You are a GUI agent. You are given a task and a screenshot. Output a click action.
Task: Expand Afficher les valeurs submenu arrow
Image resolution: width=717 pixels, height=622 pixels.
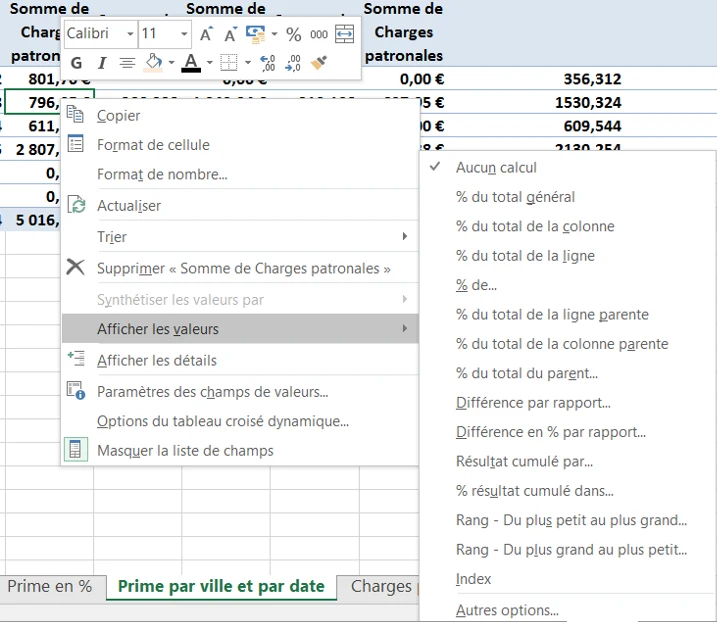[404, 328]
